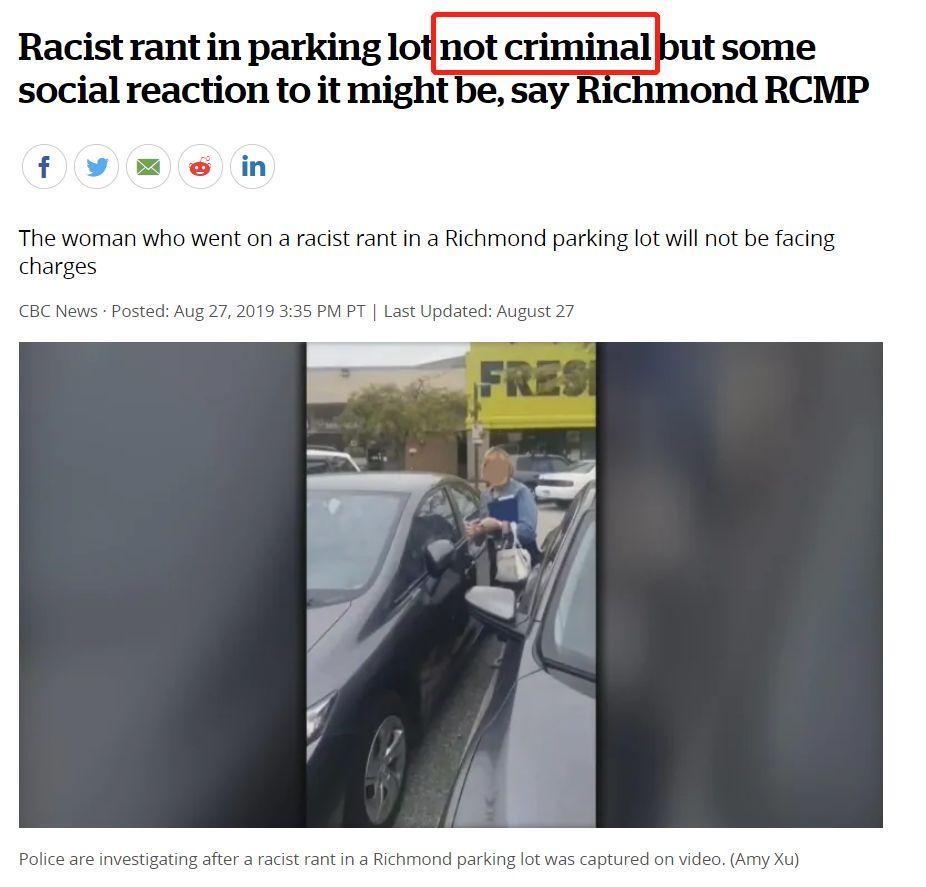Click 'Richmond RCMP' in the headline
Screen dimensions: 926x887
click(722, 90)
